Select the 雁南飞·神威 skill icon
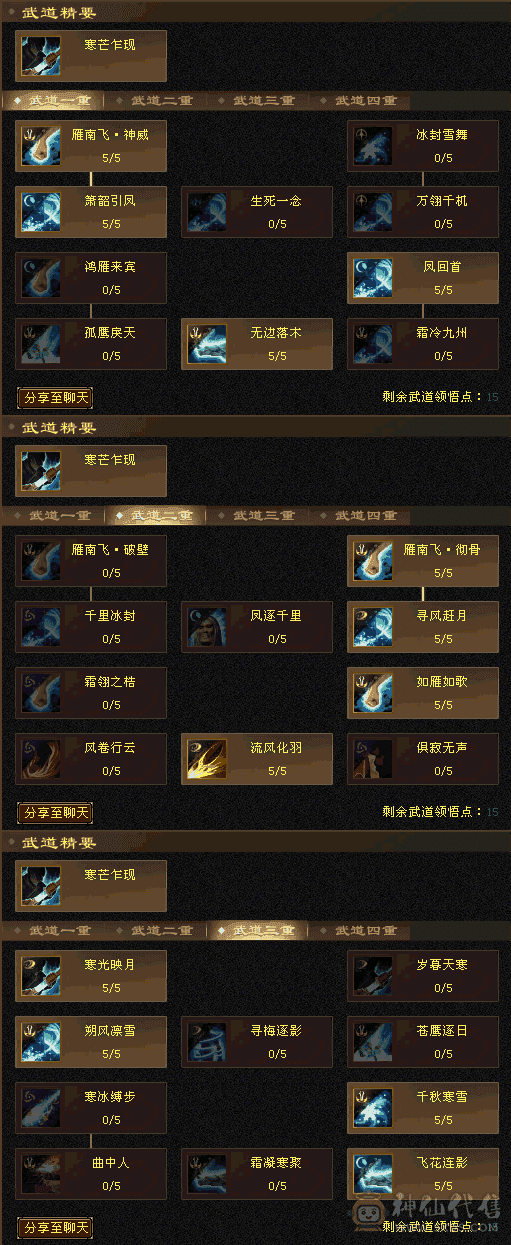 pos(40,145)
